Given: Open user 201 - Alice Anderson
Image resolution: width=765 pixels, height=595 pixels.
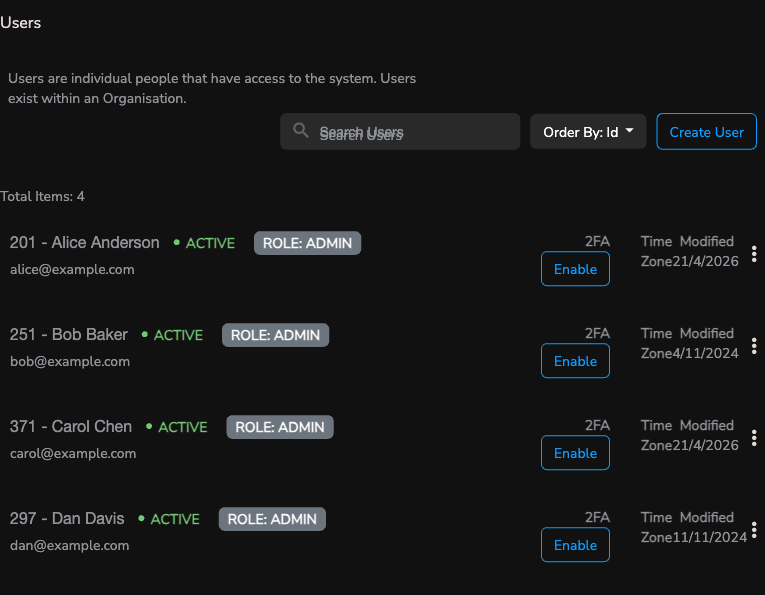Looking at the screenshot, I should (84, 243).
